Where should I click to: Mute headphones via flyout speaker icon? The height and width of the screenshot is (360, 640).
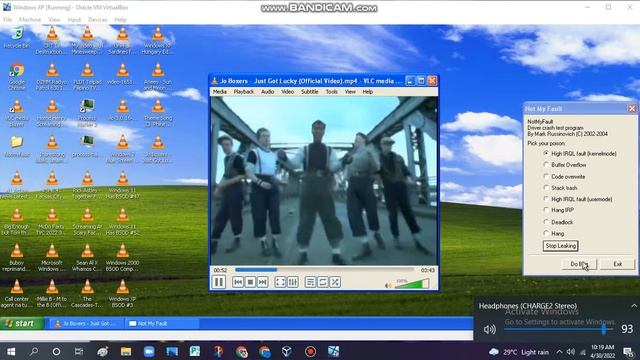489,329
